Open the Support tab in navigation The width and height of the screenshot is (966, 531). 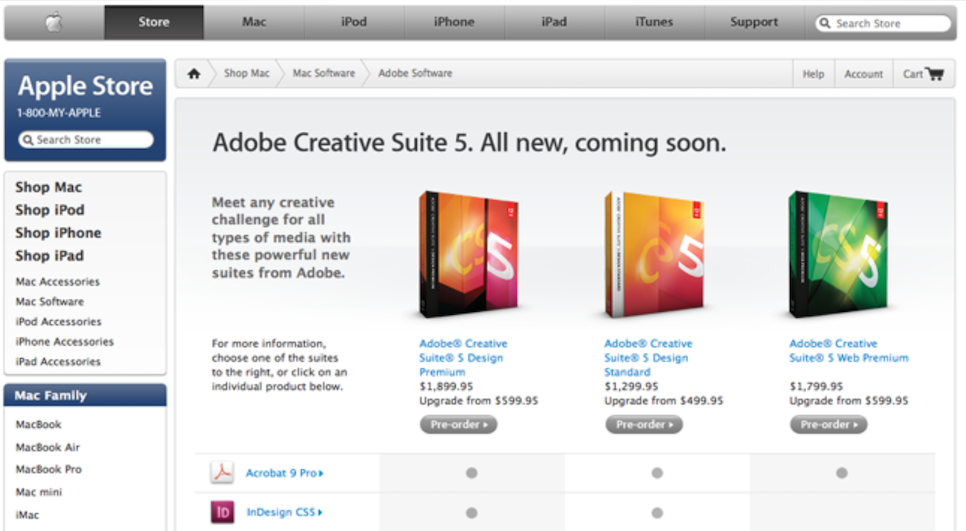coord(754,22)
